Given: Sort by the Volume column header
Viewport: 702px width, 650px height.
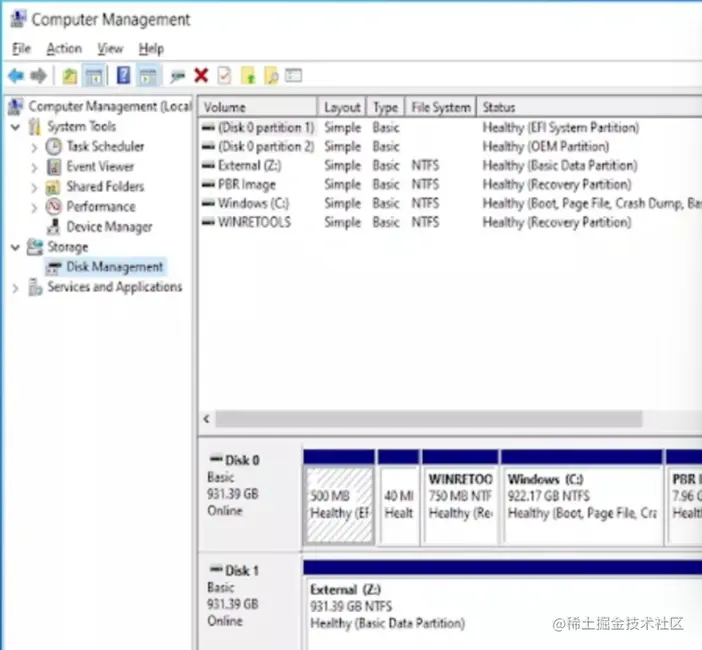Looking at the screenshot, I should 257,107.
